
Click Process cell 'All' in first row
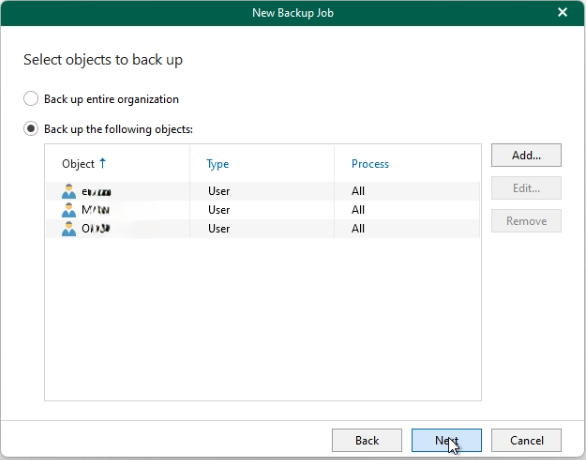click(x=358, y=191)
